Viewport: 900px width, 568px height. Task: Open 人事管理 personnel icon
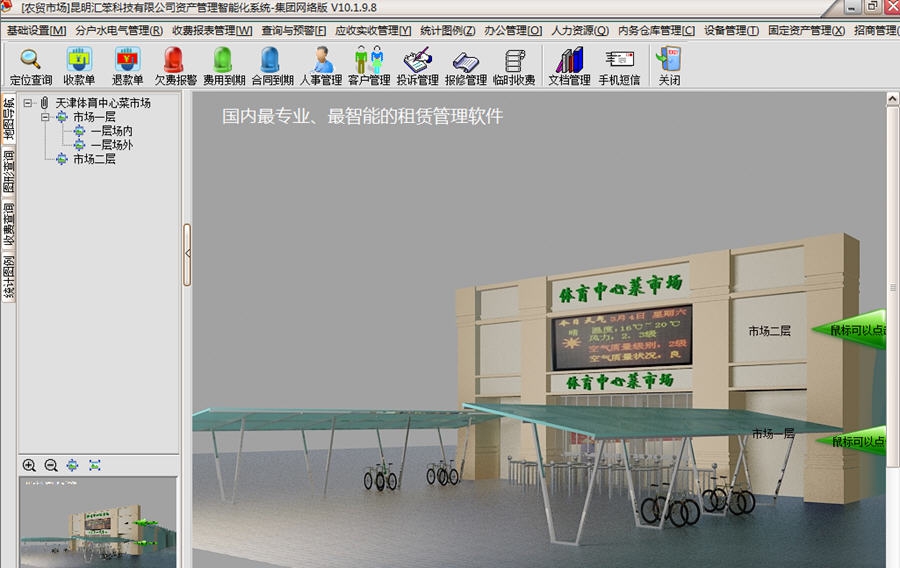click(321, 66)
